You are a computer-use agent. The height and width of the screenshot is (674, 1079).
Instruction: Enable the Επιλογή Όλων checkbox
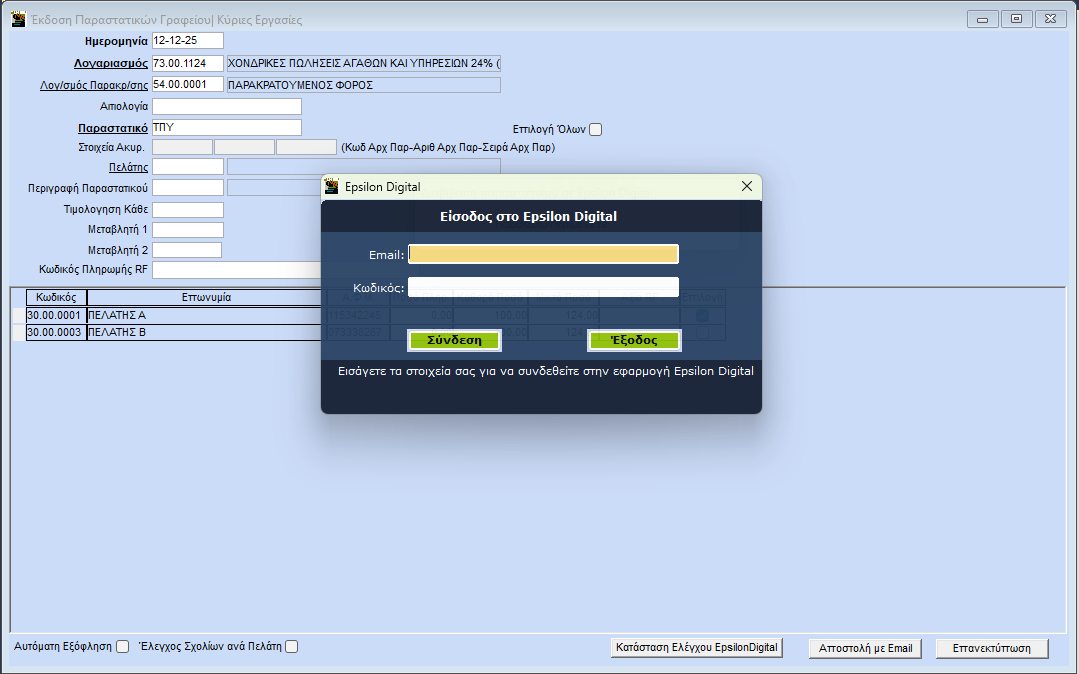[x=596, y=129]
